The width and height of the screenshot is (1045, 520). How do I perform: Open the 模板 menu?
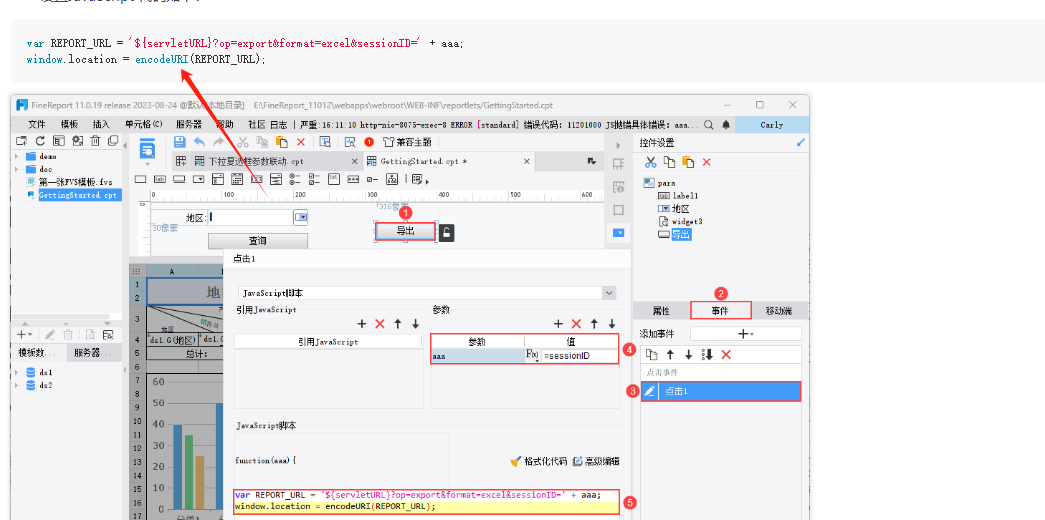[x=69, y=125]
